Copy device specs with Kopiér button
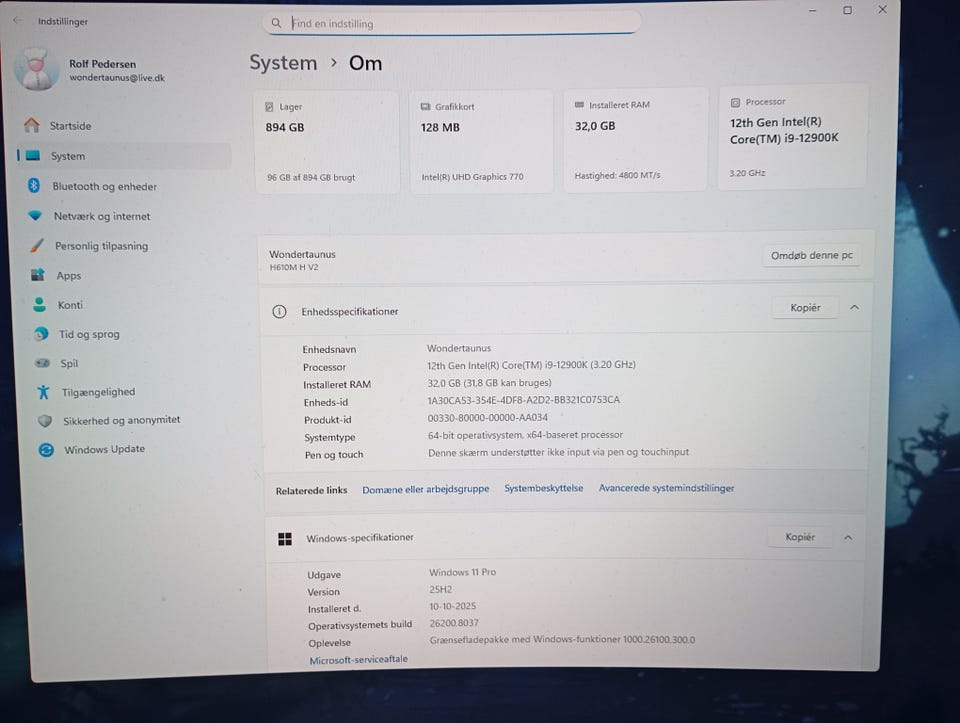 coord(805,307)
